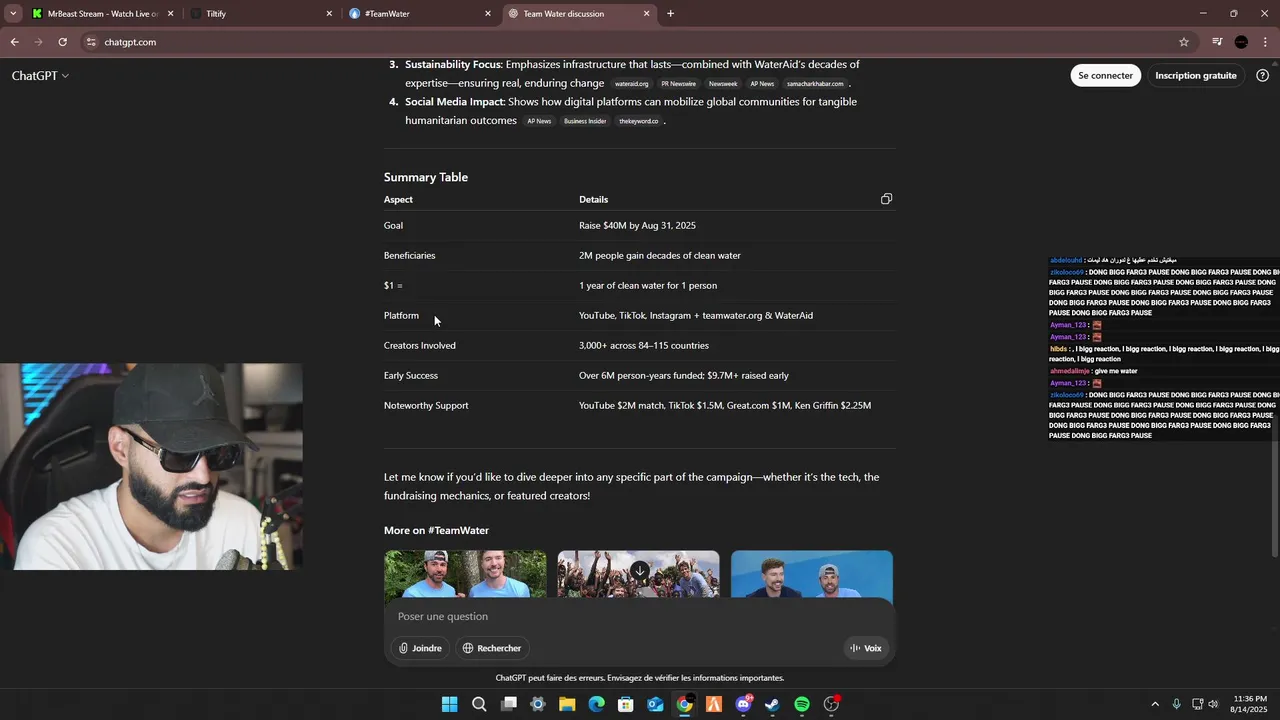Open Windows Start menu
The height and width of the screenshot is (720, 1280).
click(x=449, y=704)
